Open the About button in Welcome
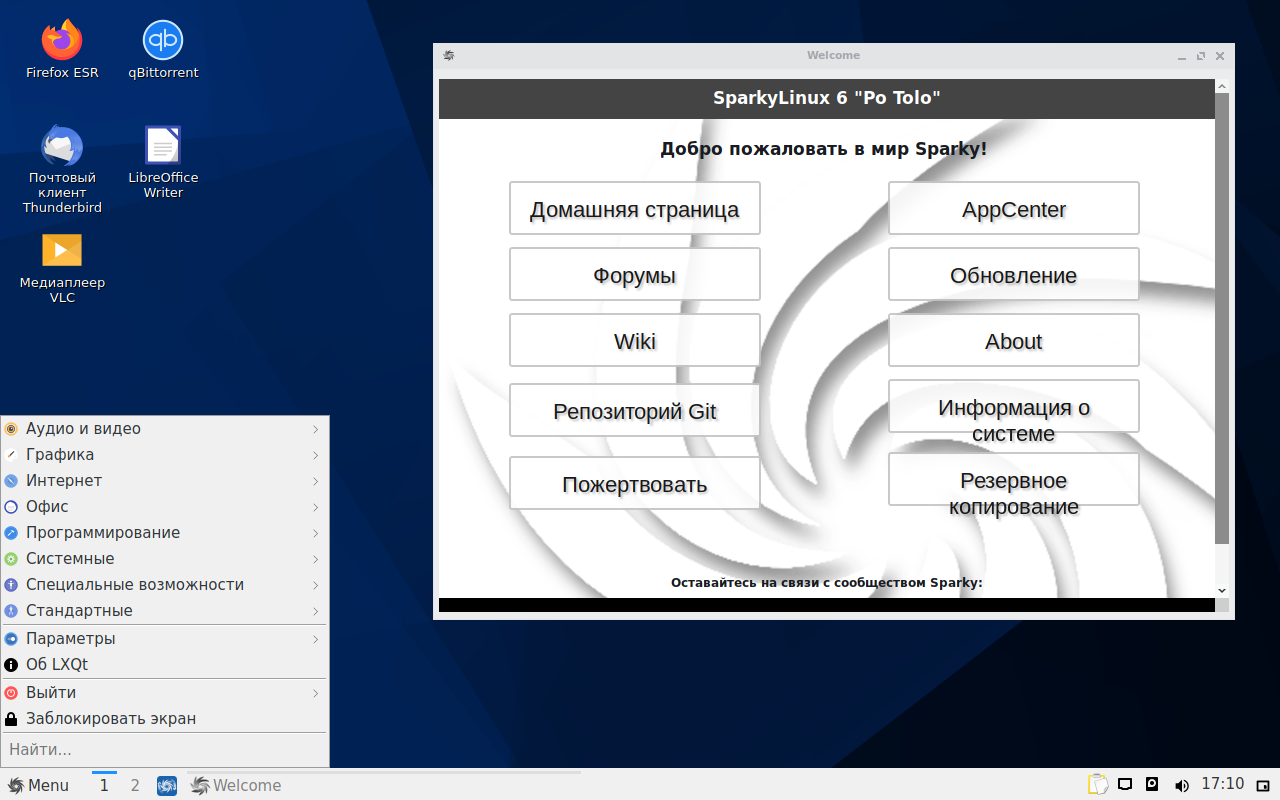Screen dimensions: 1280x800 [1014, 340]
